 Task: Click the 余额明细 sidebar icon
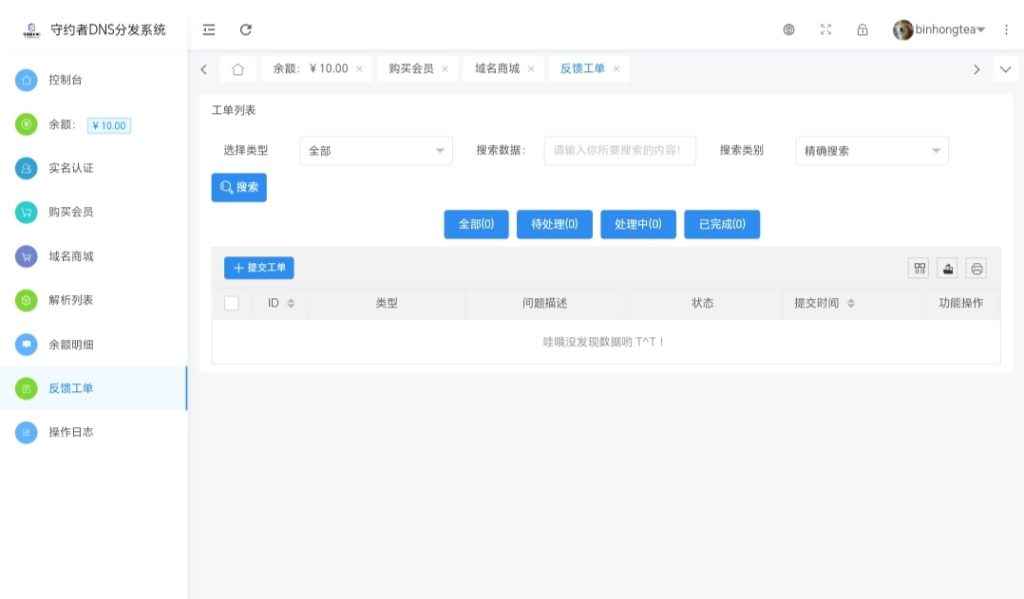click(x=26, y=344)
